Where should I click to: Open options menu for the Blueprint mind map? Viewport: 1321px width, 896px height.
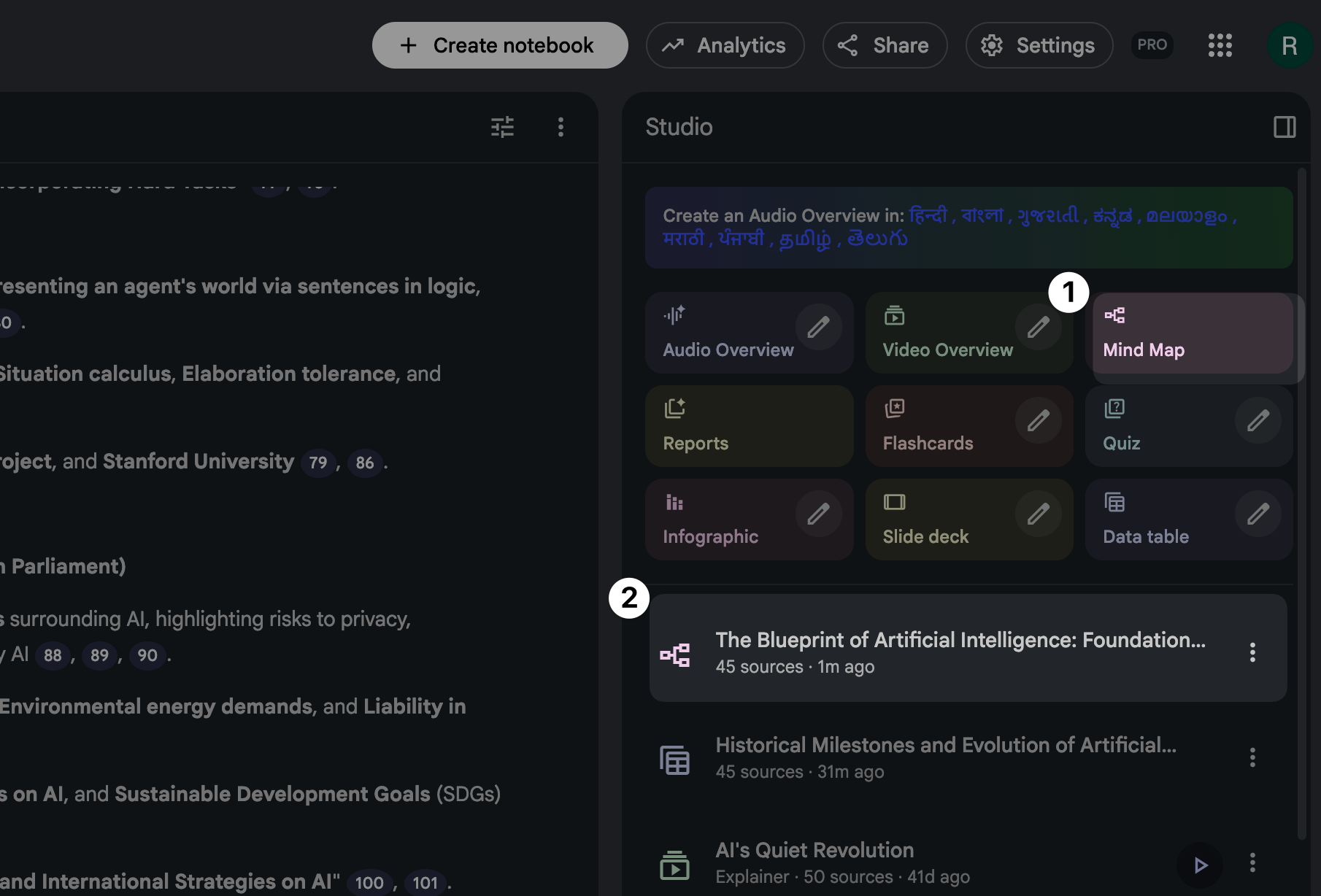pyautogui.click(x=1252, y=652)
